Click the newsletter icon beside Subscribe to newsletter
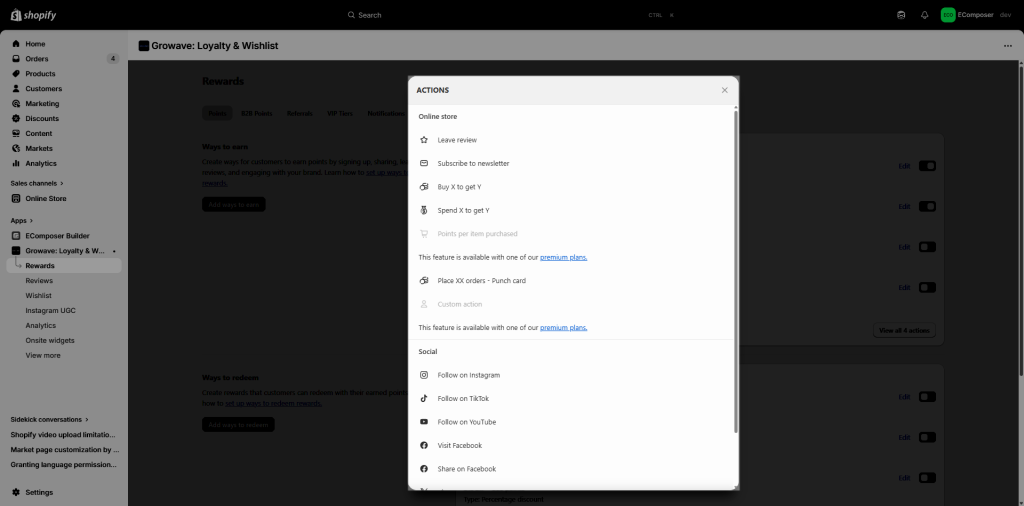Image resolution: width=1024 pixels, height=506 pixels. pyautogui.click(x=424, y=163)
